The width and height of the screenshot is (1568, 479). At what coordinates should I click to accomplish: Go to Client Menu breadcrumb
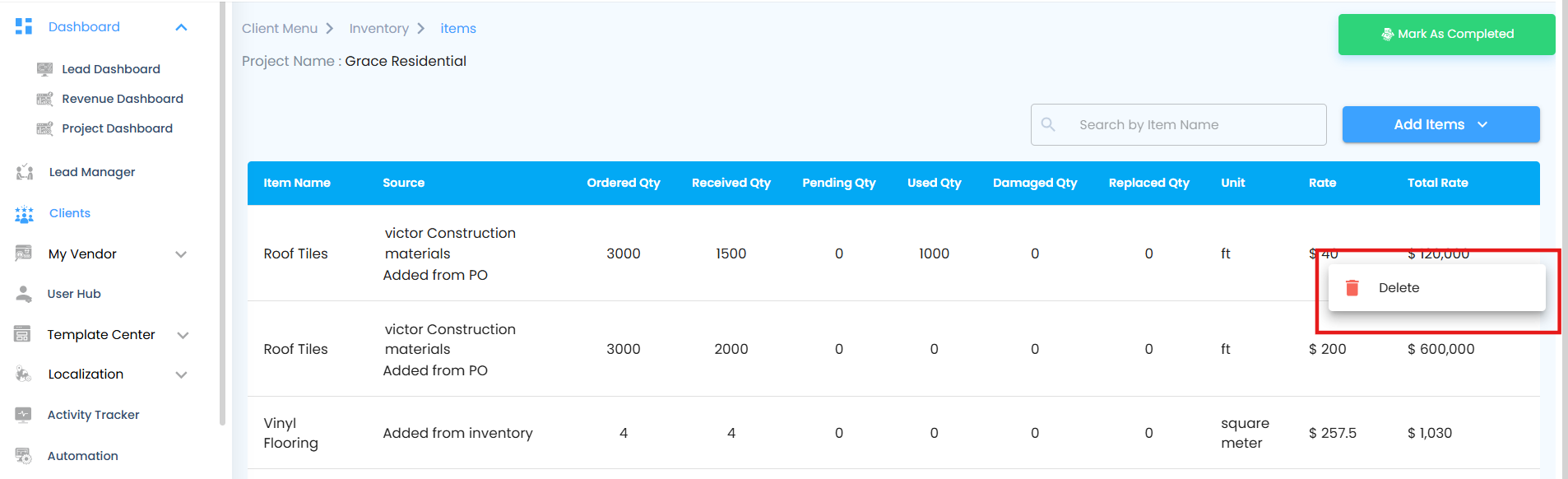pyautogui.click(x=280, y=29)
